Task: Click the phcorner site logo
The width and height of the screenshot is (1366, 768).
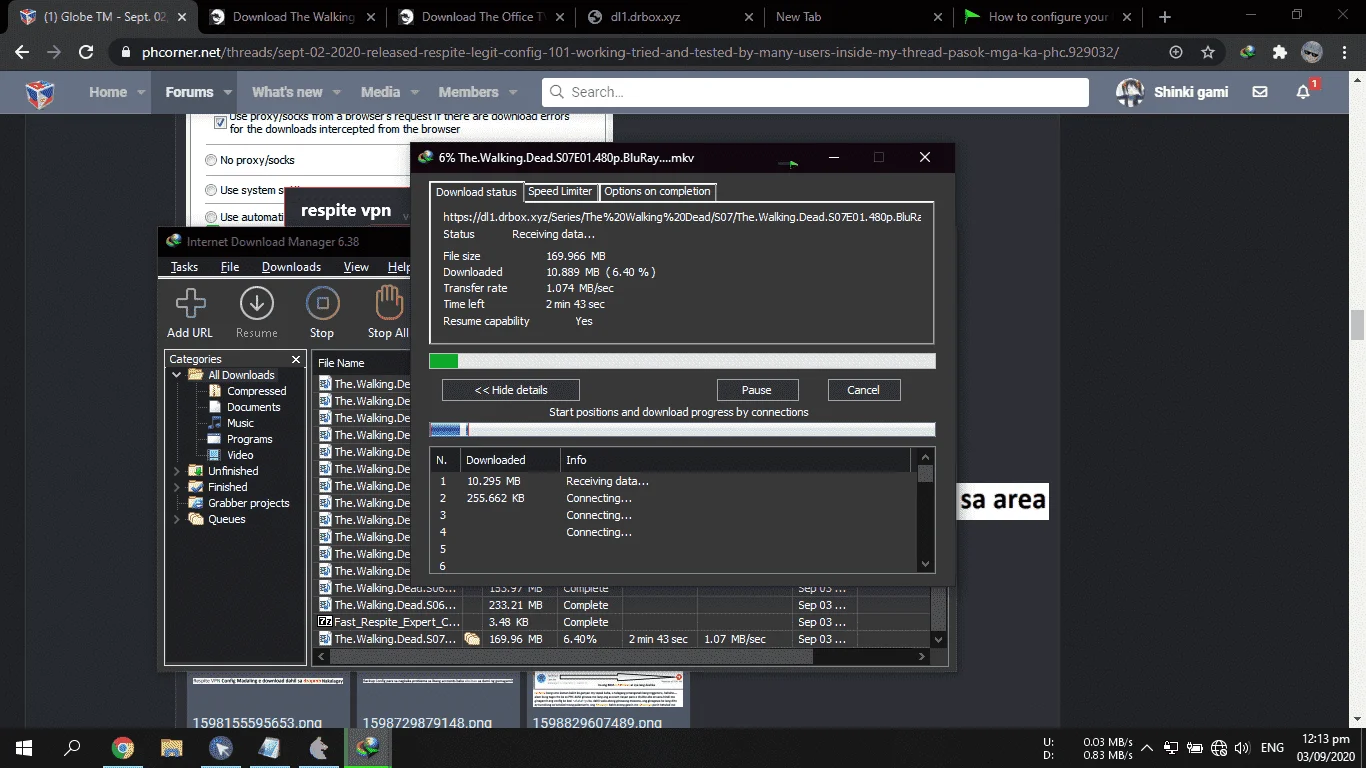Action: [x=40, y=93]
